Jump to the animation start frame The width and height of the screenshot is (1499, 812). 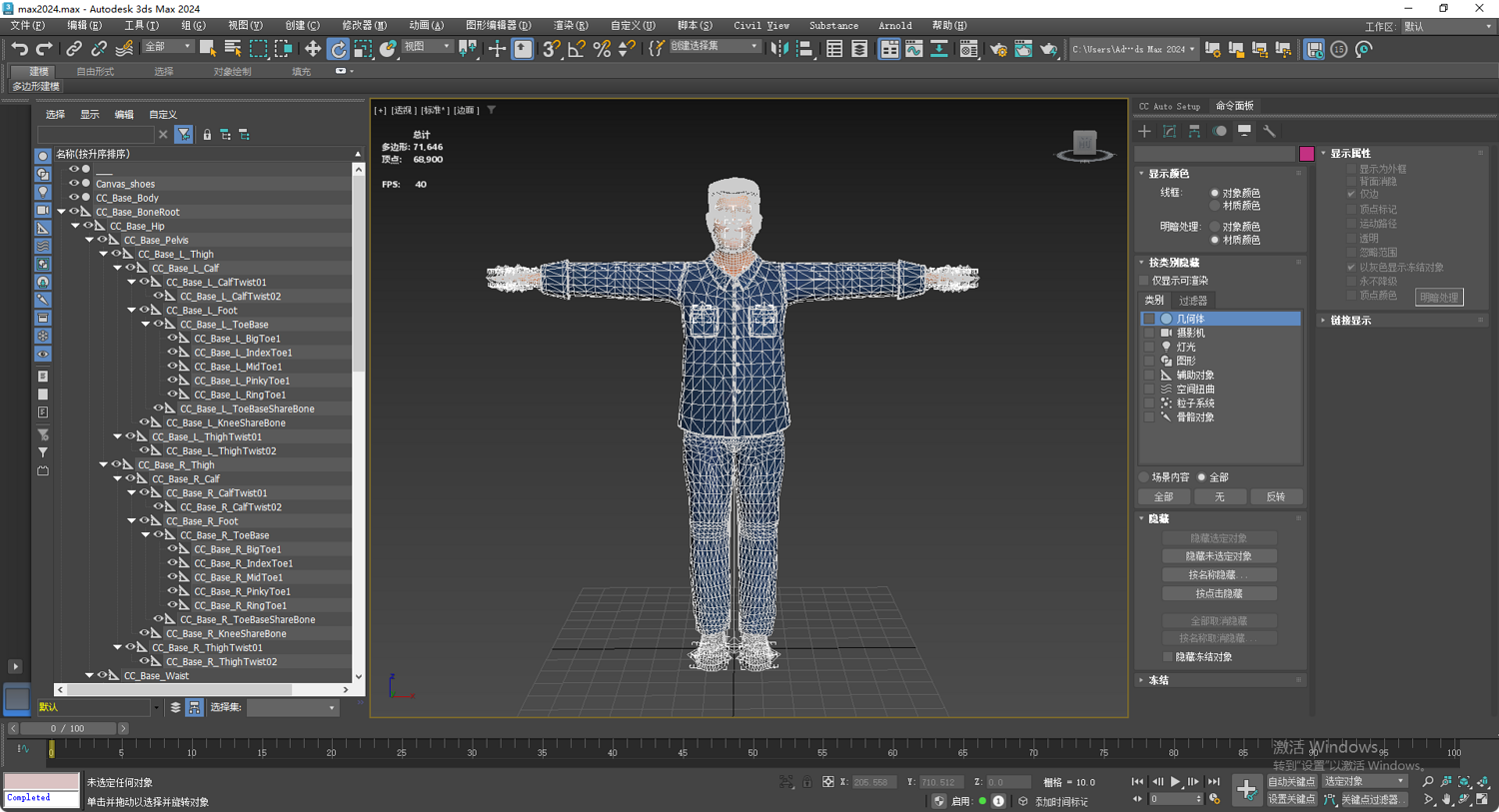pyautogui.click(x=1137, y=782)
